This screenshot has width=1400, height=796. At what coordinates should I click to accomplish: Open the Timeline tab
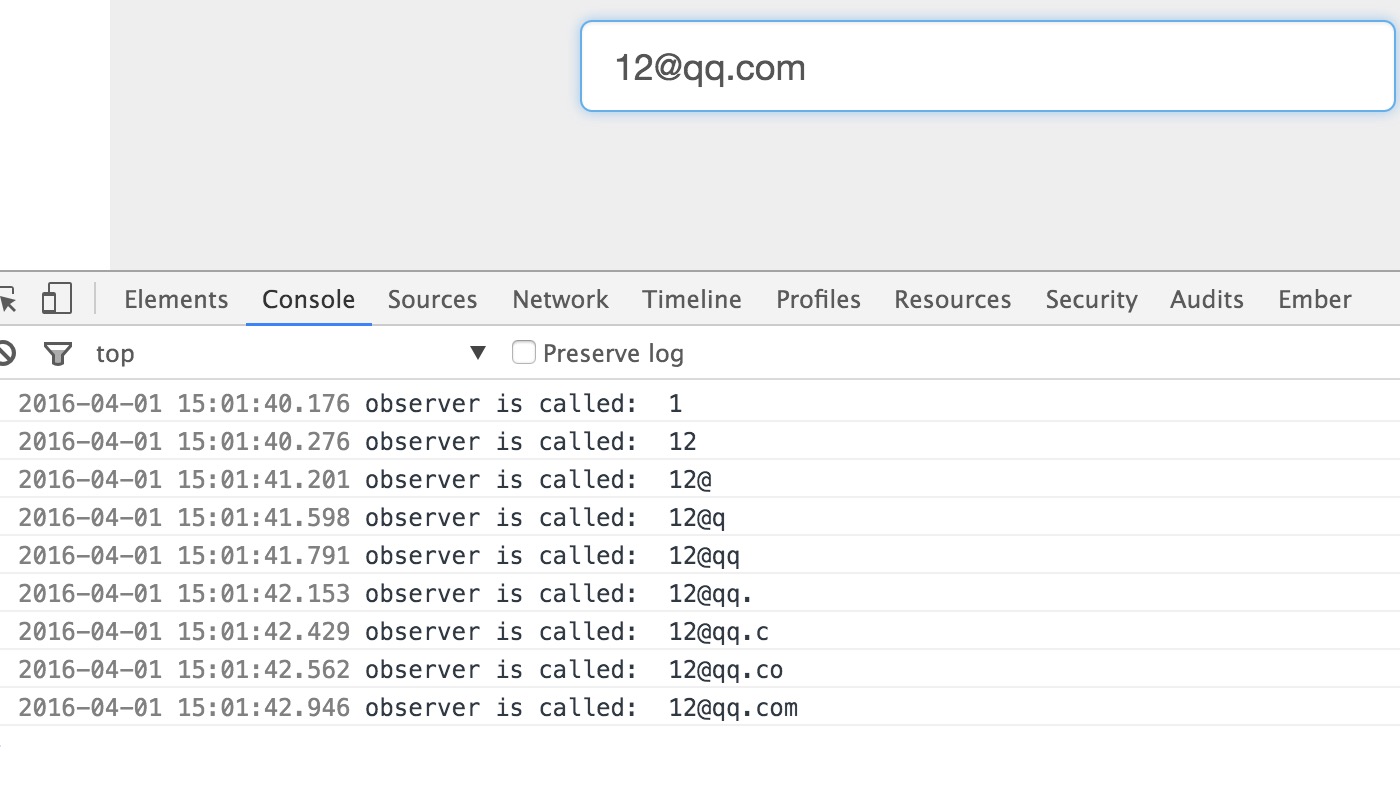point(692,299)
